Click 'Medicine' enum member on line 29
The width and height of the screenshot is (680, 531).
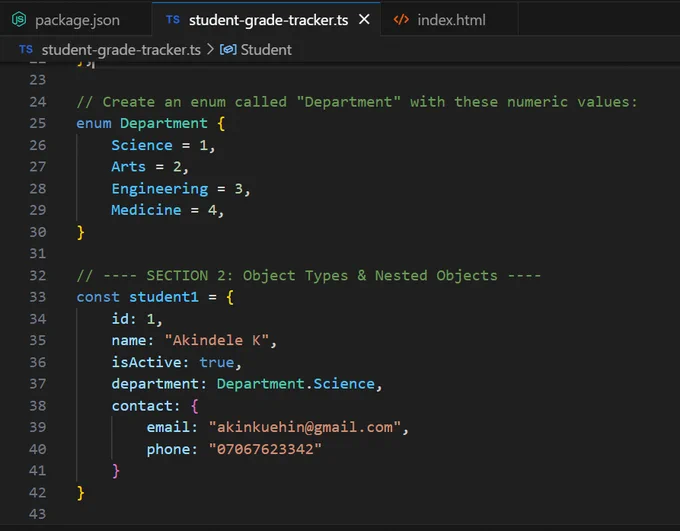point(146,210)
